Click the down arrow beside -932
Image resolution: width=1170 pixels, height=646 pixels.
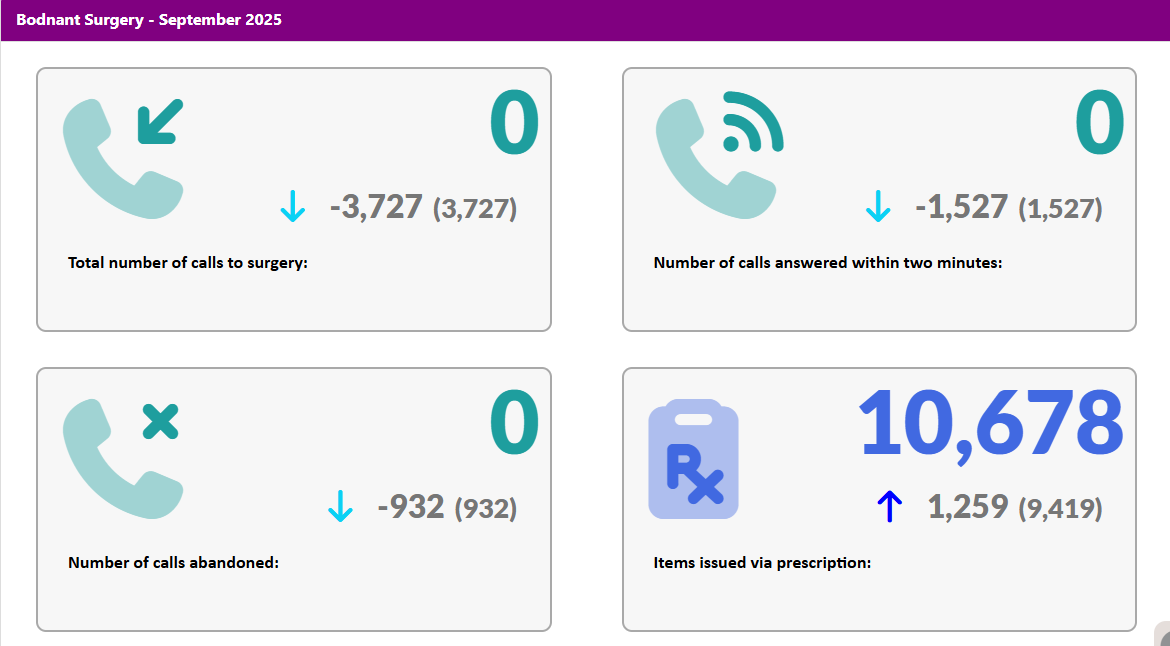tap(340, 507)
